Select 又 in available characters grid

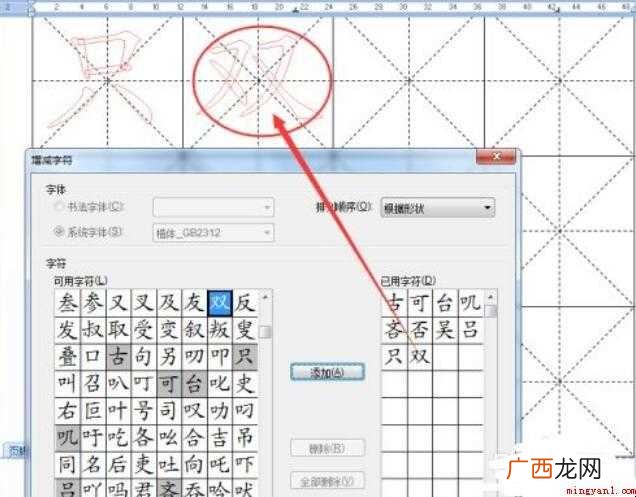[x=118, y=303]
